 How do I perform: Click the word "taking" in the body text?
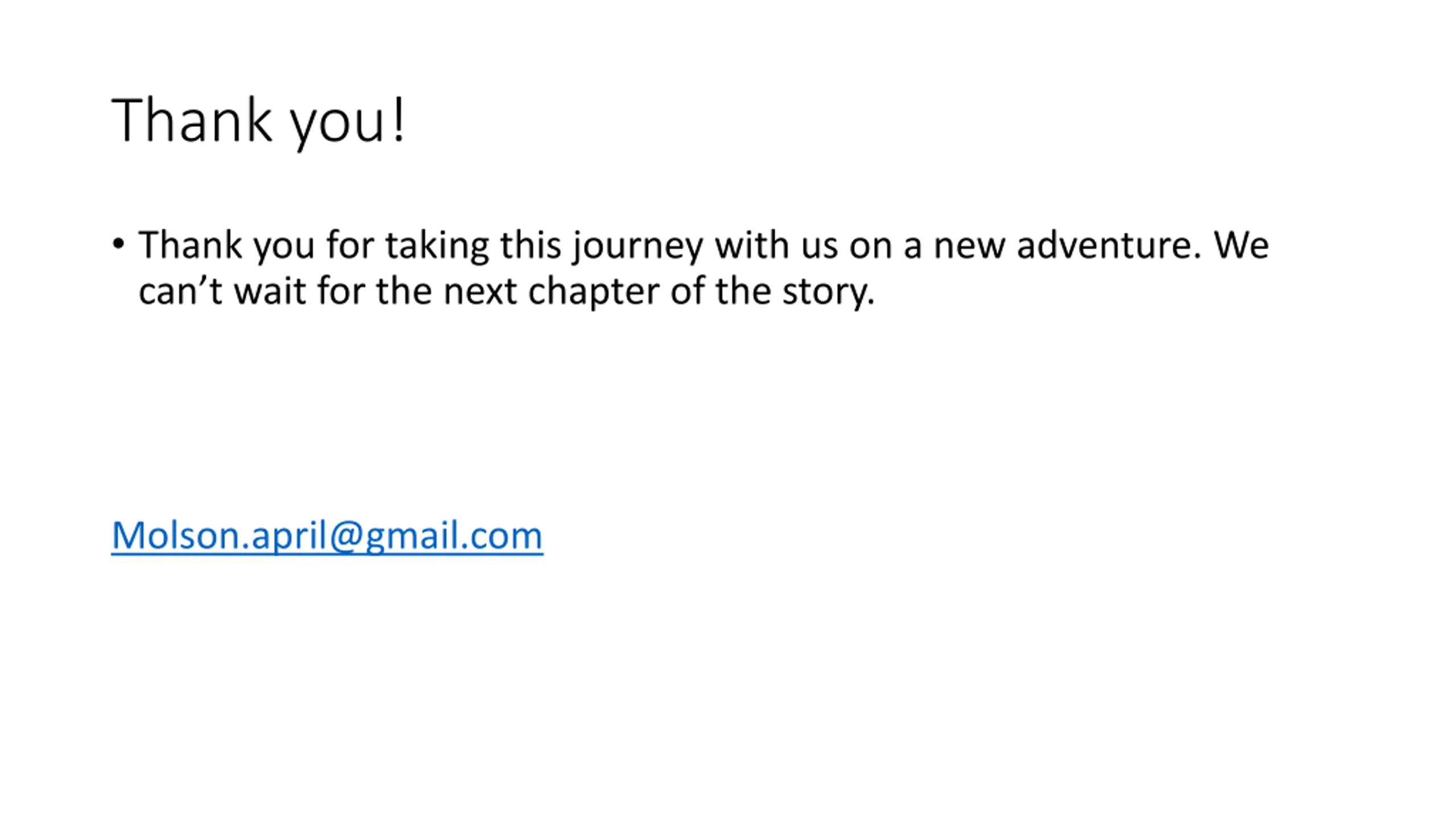pos(437,247)
